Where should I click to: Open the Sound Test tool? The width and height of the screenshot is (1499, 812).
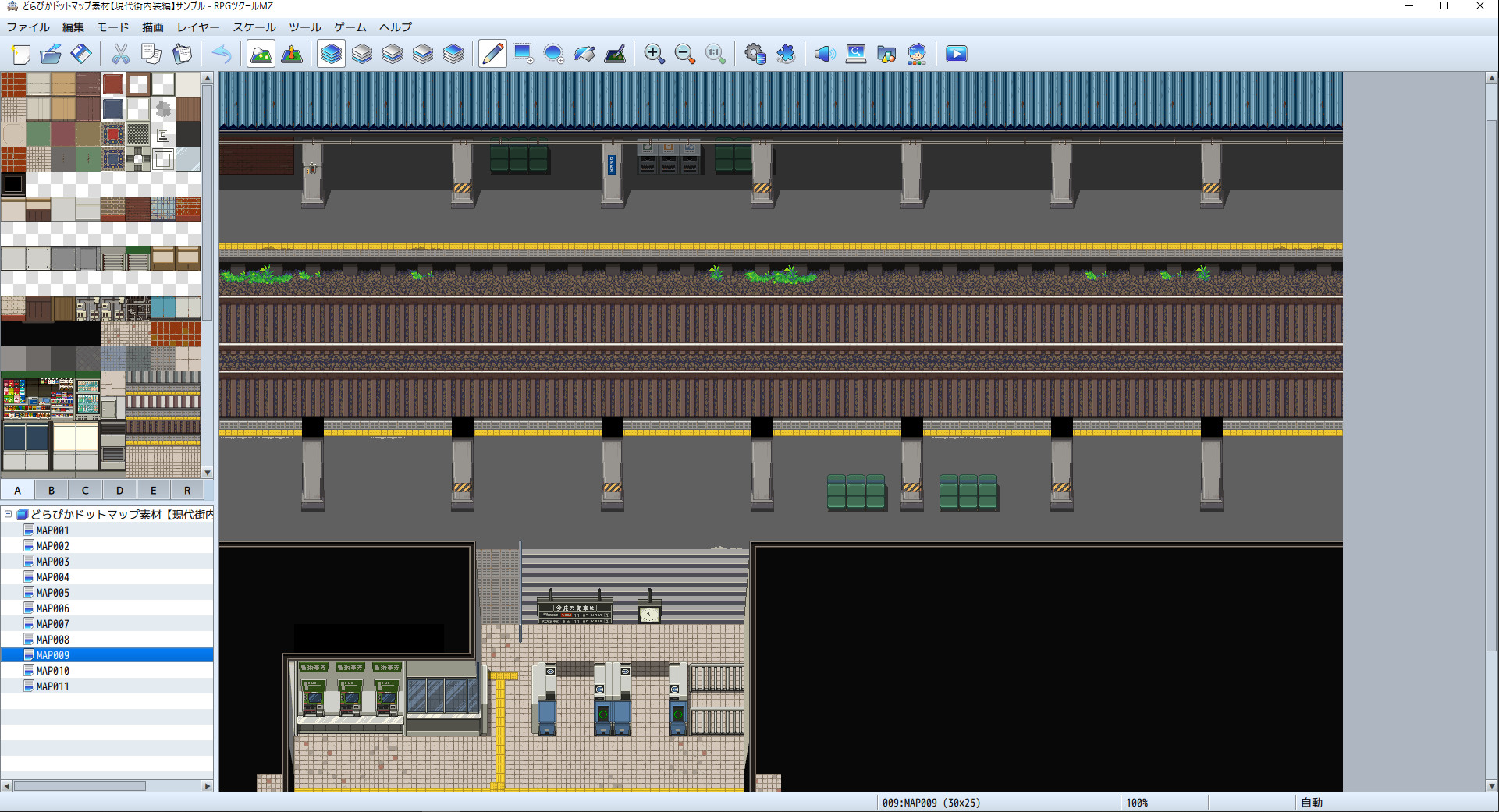[x=824, y=53]
